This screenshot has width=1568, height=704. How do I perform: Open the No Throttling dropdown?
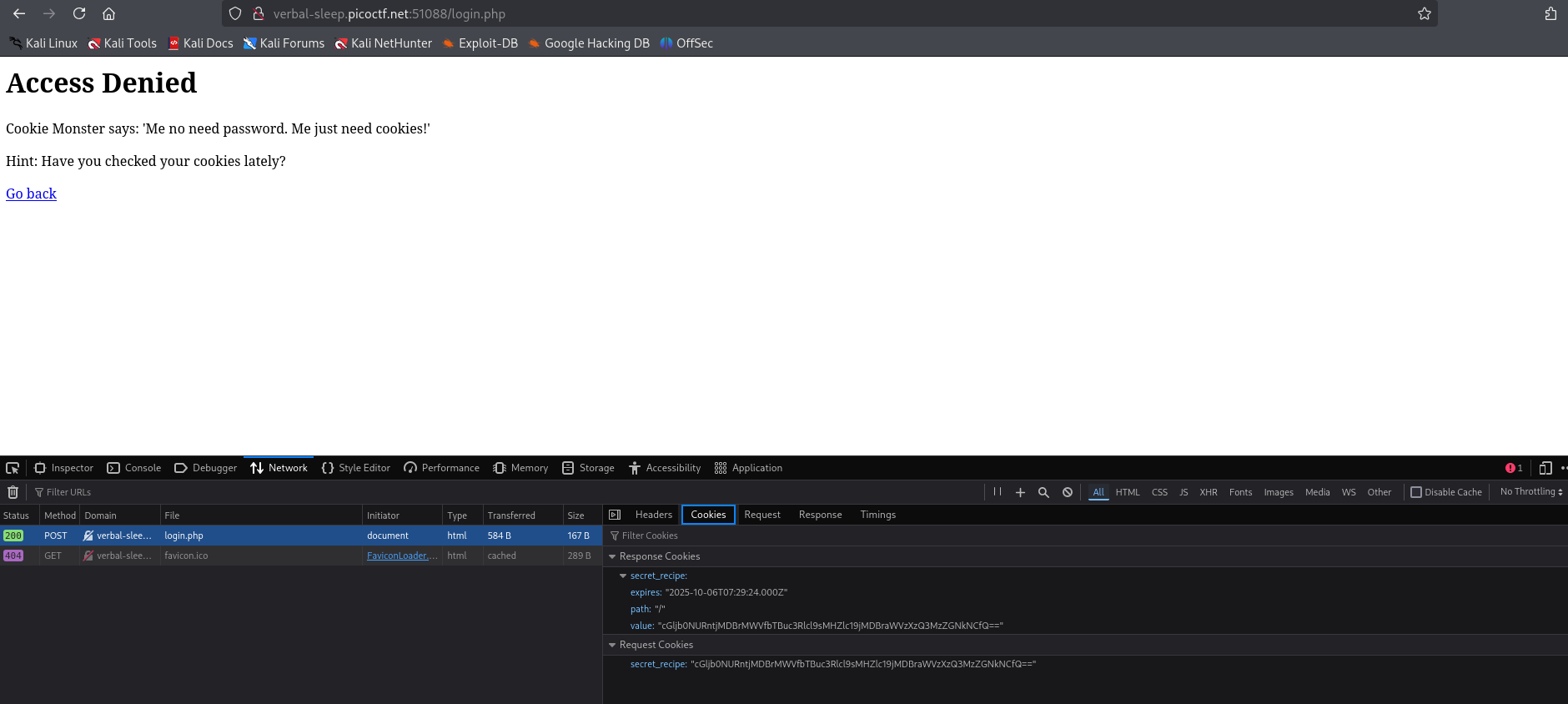(1530, 492)
